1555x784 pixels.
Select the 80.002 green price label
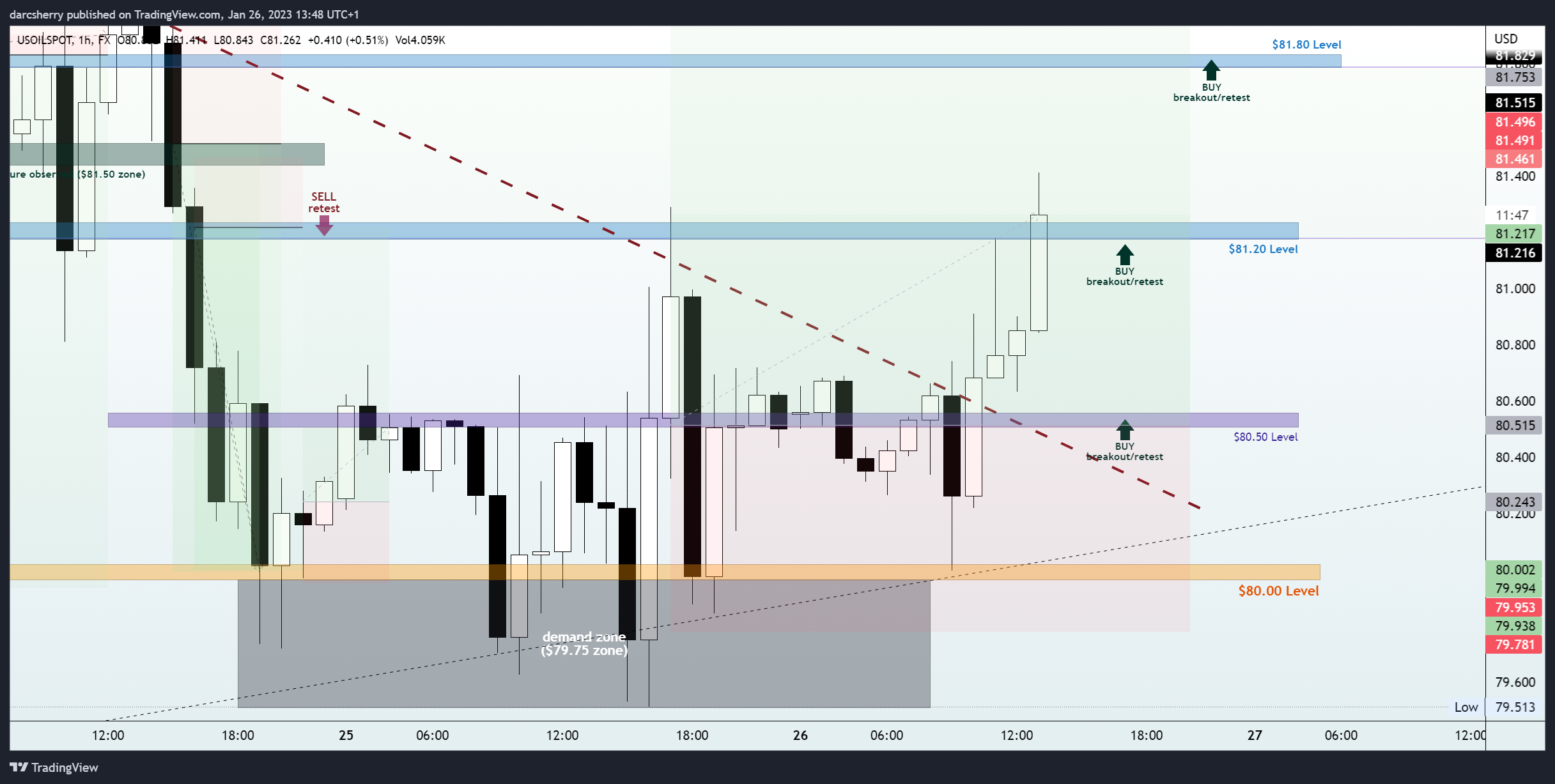tap(1513, 570)
